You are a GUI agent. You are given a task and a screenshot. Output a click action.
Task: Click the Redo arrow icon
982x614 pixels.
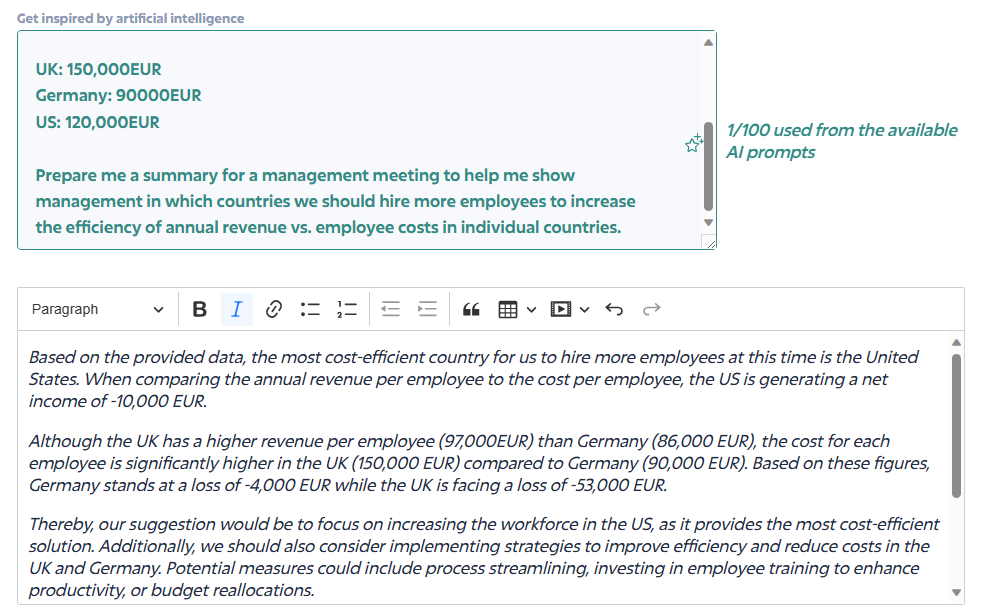[x=651, y=309]
